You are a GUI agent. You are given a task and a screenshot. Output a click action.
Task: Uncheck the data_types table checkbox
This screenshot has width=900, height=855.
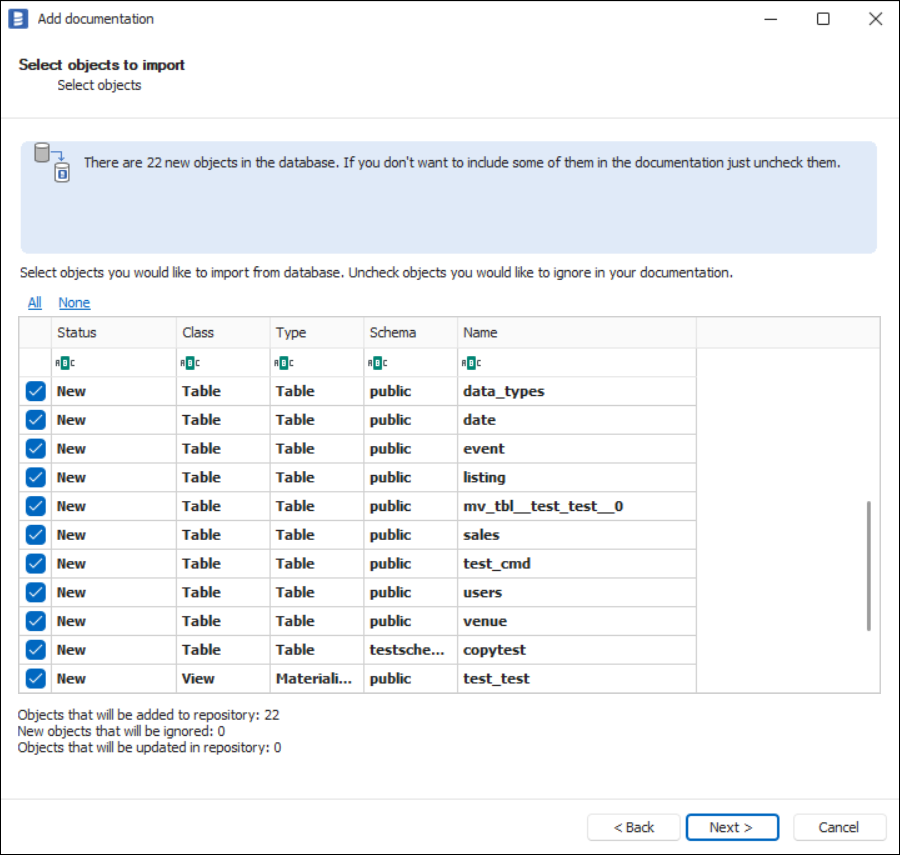(x=36, y=391)
